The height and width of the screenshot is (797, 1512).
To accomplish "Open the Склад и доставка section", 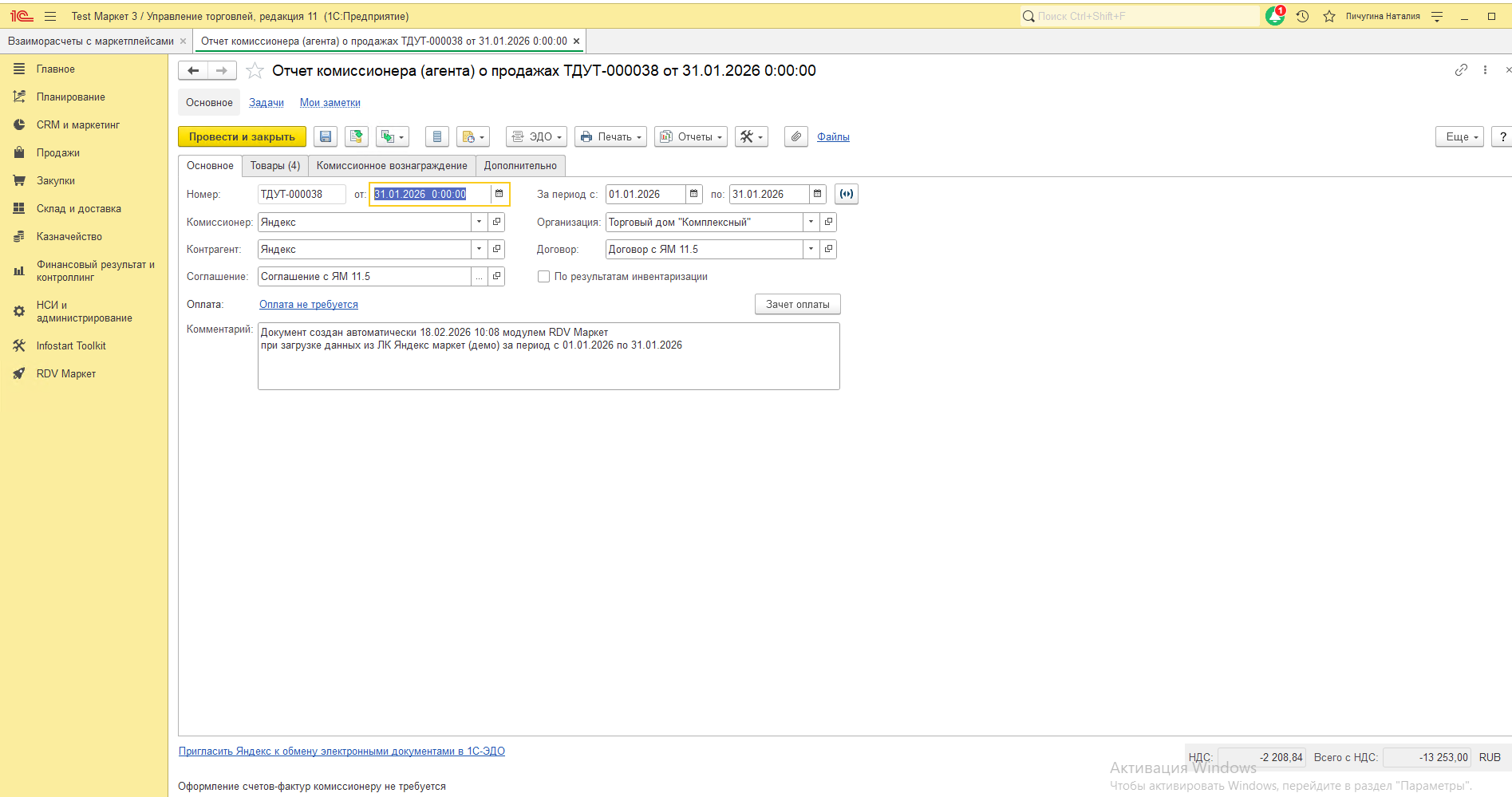I will click(x=79, y=208).
